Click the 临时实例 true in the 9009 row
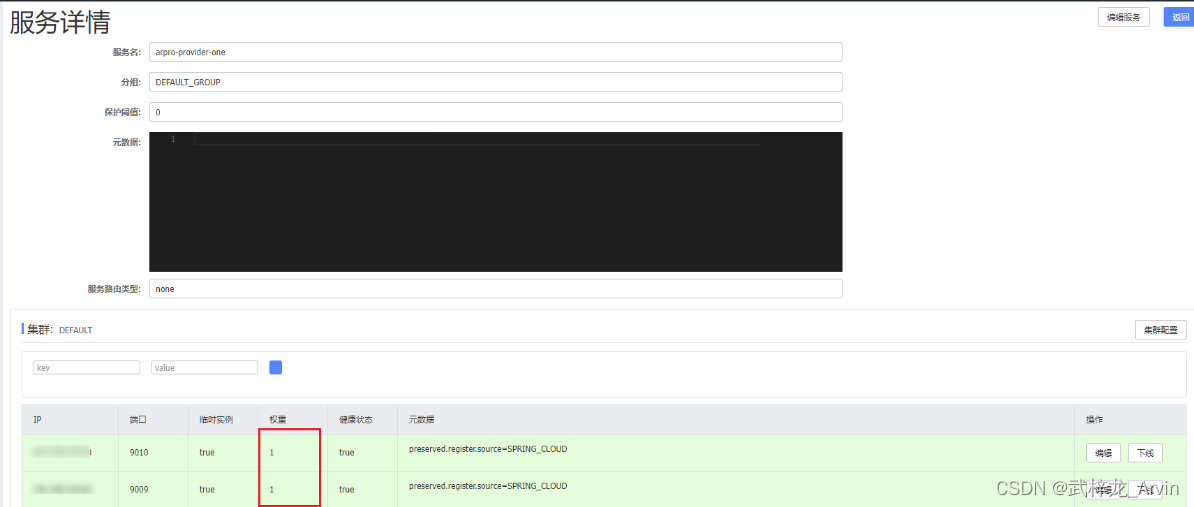The image size is (1194, 507). click(207, 489)
